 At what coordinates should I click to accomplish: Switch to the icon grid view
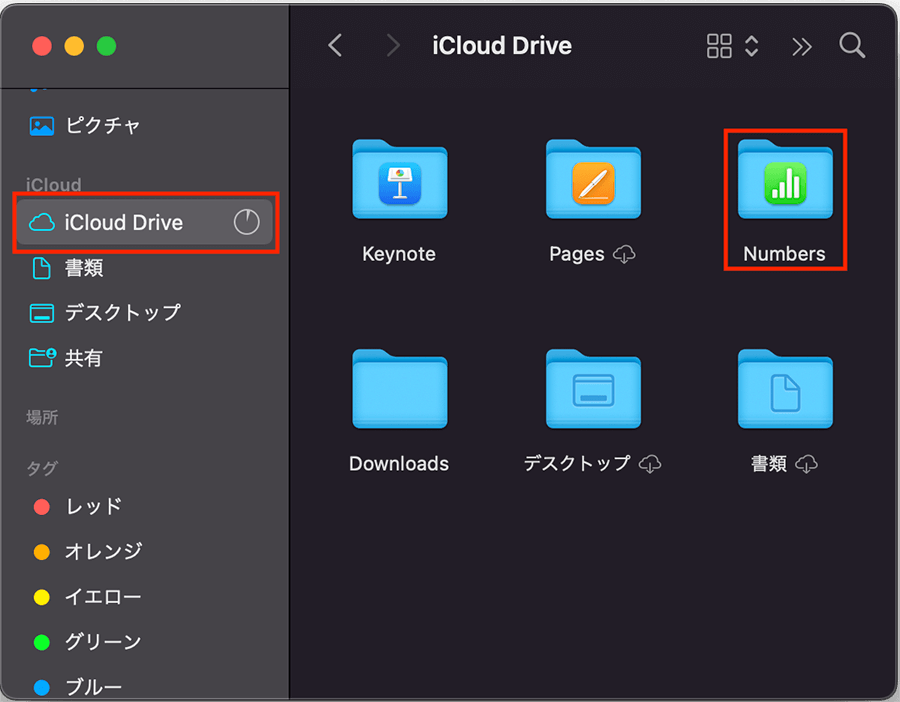pos(719,46)
